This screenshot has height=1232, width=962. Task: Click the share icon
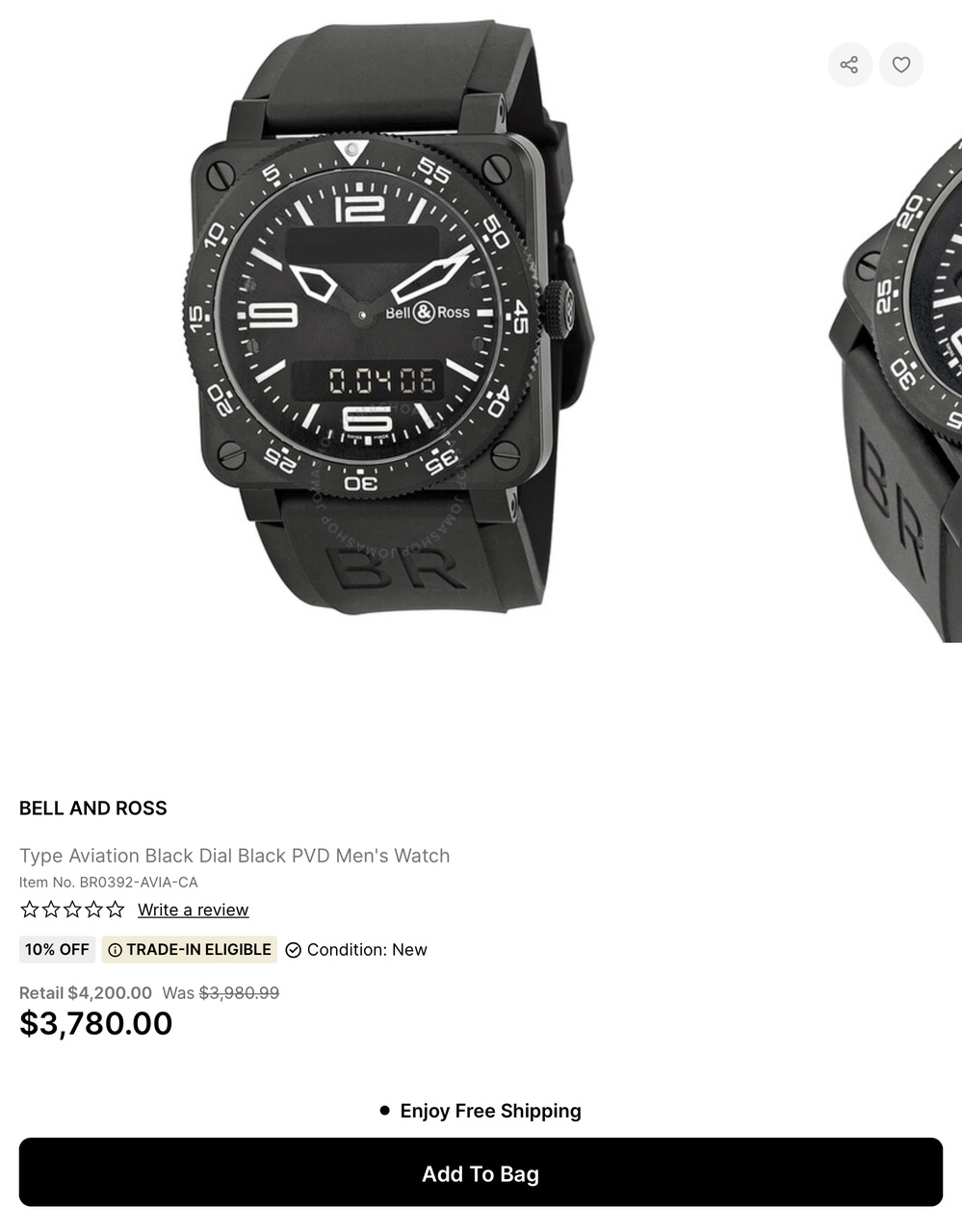point(849,64)
